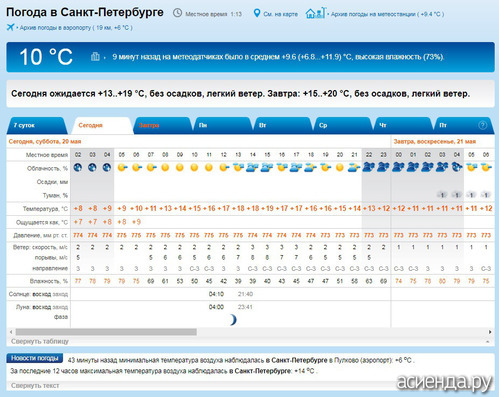Click the crescent moon phase icon
Screen dimensions: 499x397
(233, 320)
